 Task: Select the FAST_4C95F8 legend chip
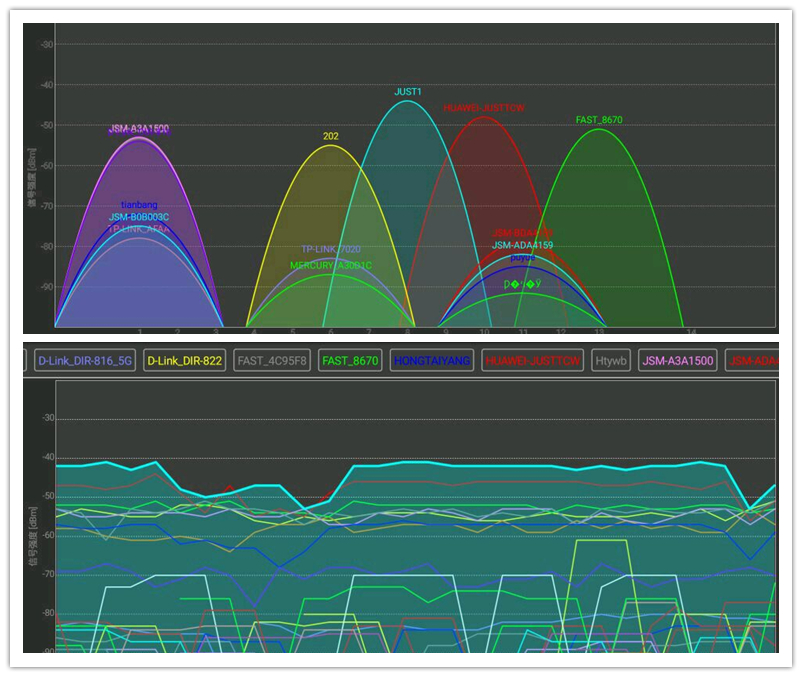[x=273, y=361]
